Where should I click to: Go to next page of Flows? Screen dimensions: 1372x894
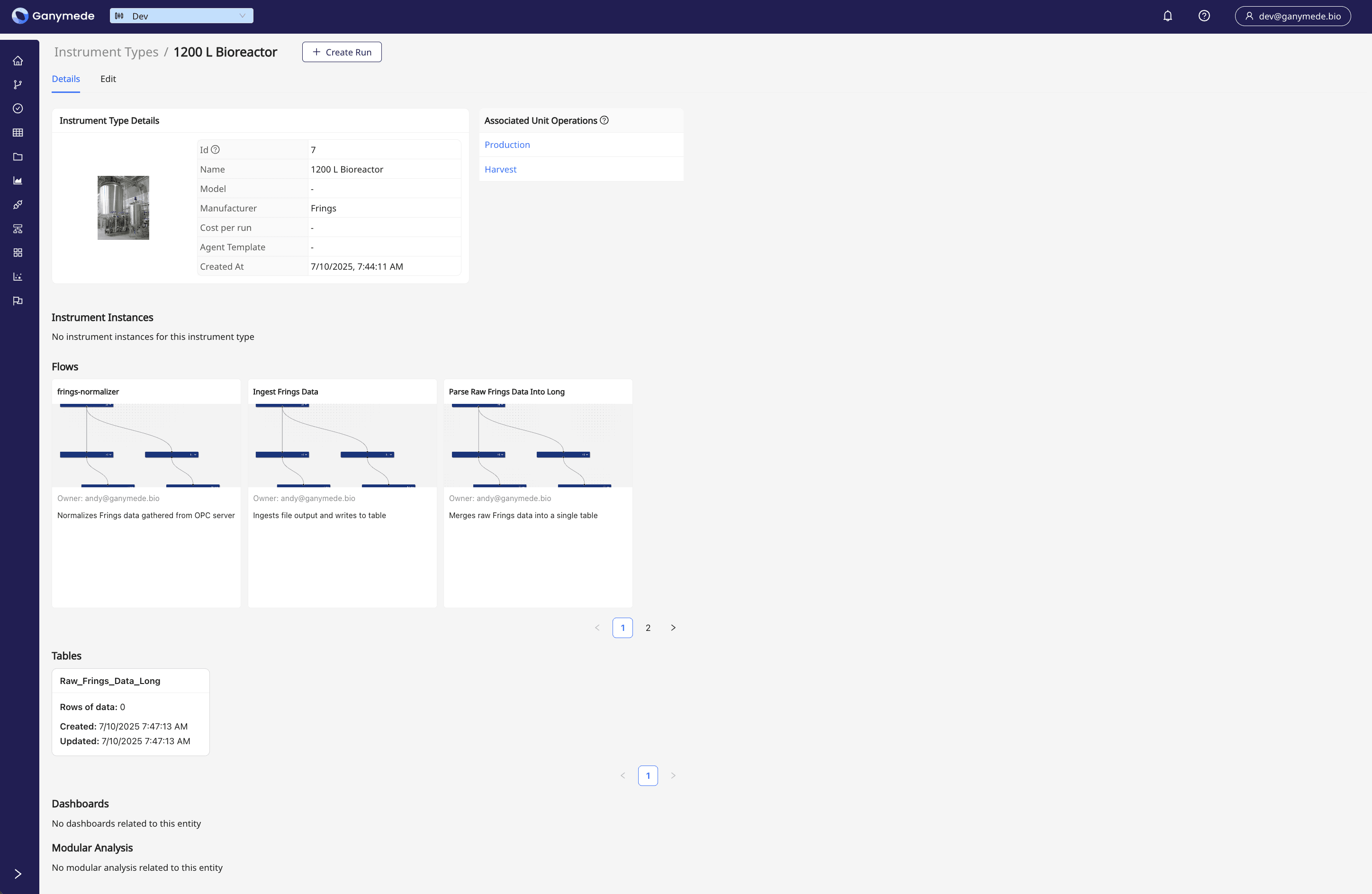[673, 628]
